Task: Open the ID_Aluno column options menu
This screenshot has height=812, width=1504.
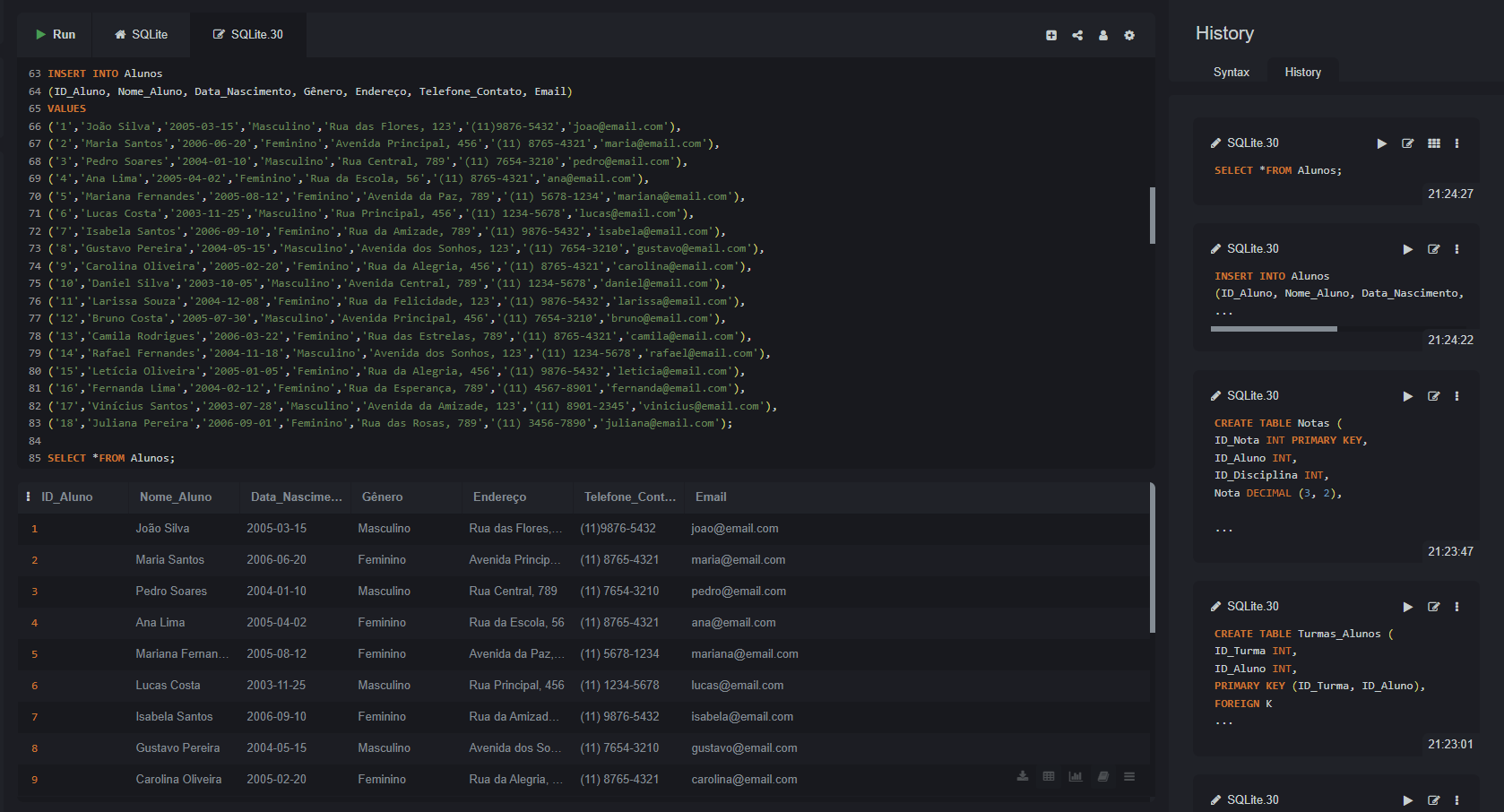Action: pyautogui.click(x=29, y=497)
